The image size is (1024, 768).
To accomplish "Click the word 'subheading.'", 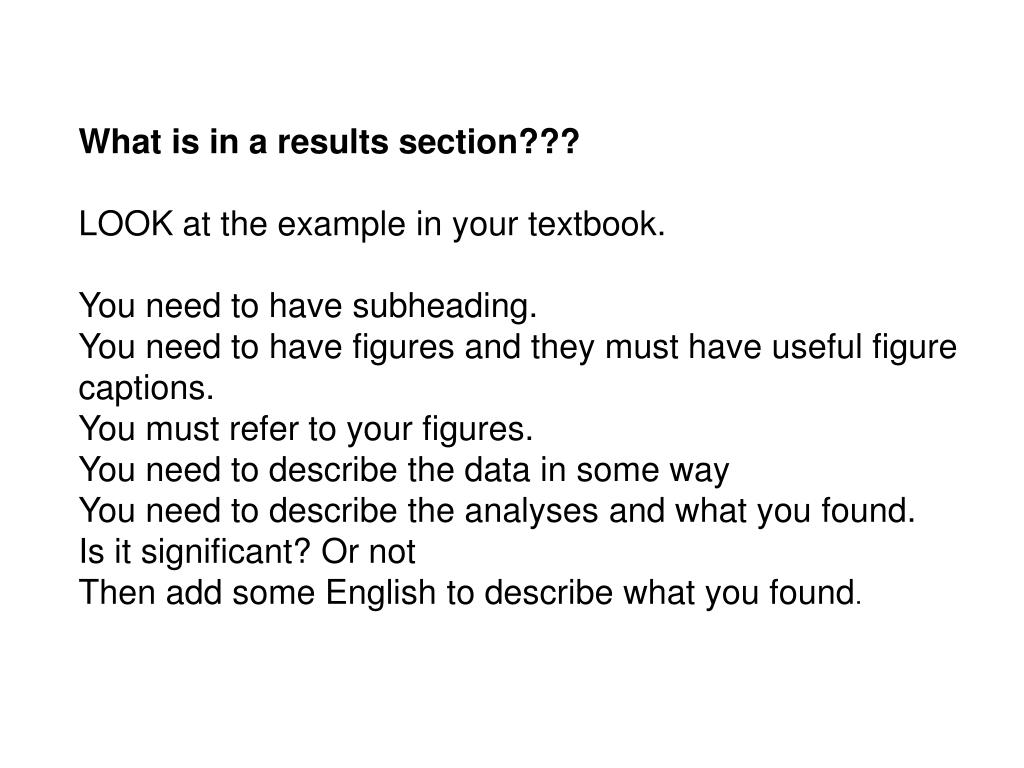I will coord(445,306).
